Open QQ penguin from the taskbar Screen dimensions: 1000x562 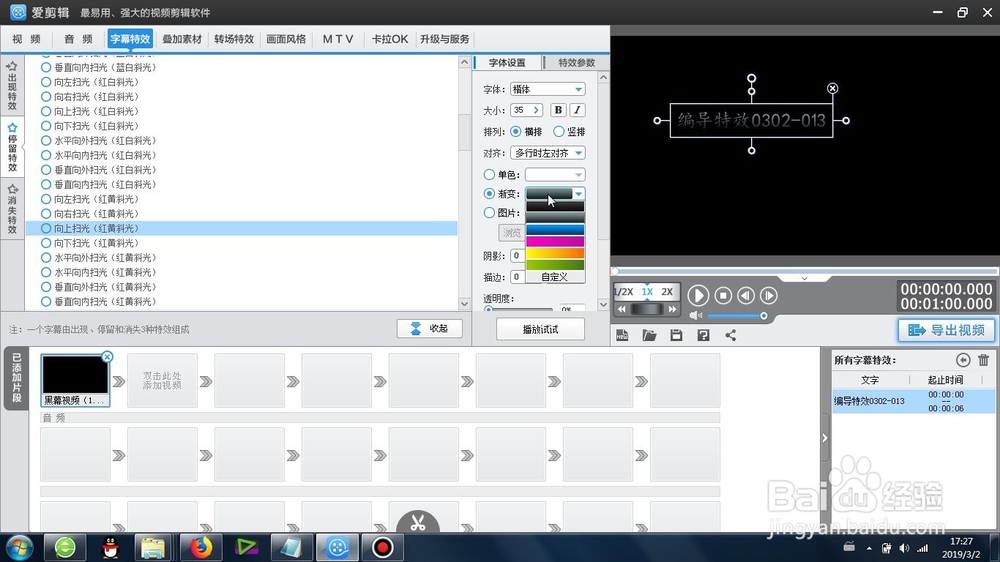(110, 547)
